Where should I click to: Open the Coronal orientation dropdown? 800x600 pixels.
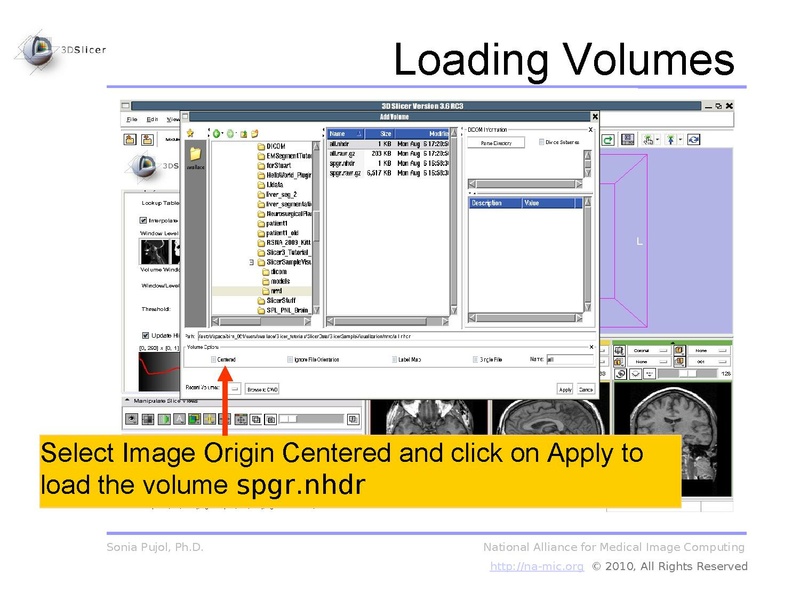648,351
